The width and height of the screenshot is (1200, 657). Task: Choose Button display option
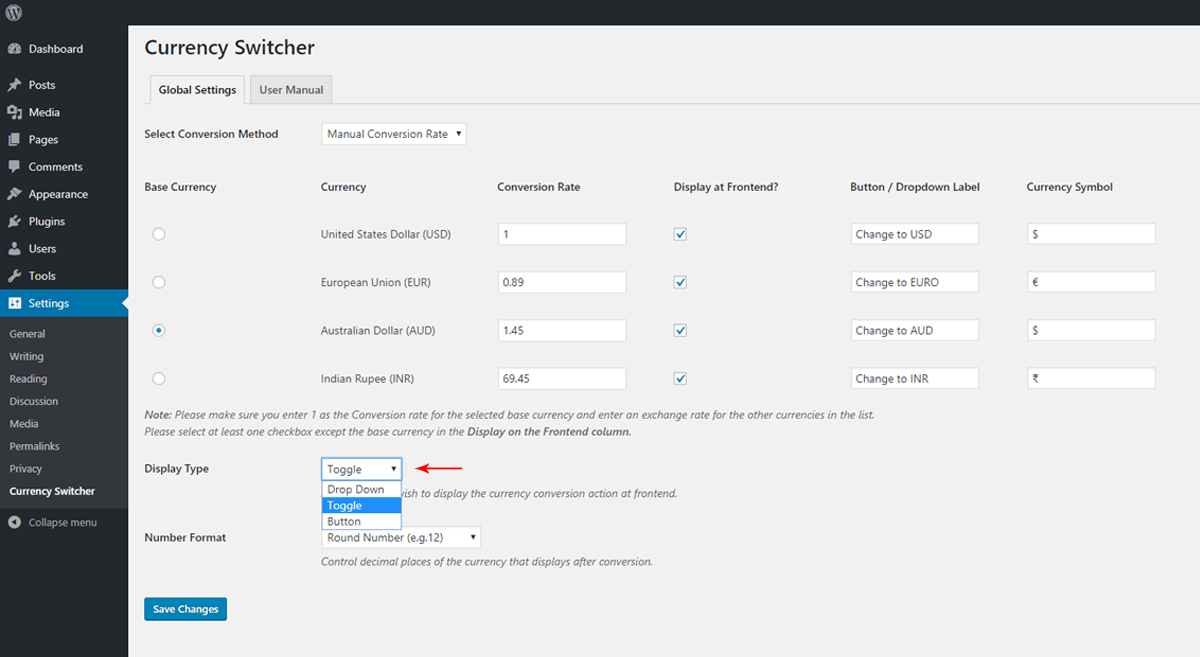[361, 522]
